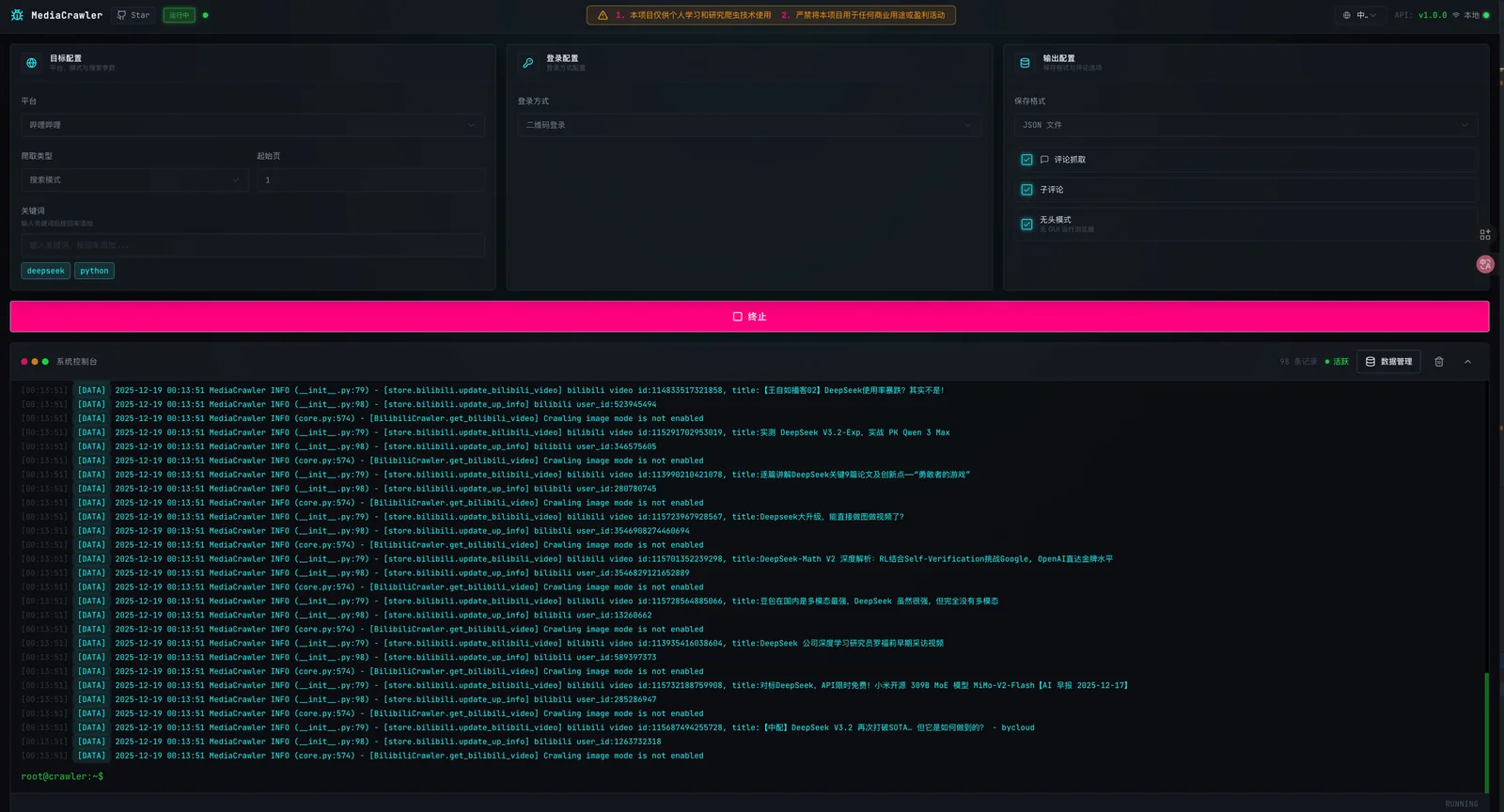The width and height of the screenshot is (1504, 812).
Task: Click the yellow dot in console header
Action: pos(35,362)
